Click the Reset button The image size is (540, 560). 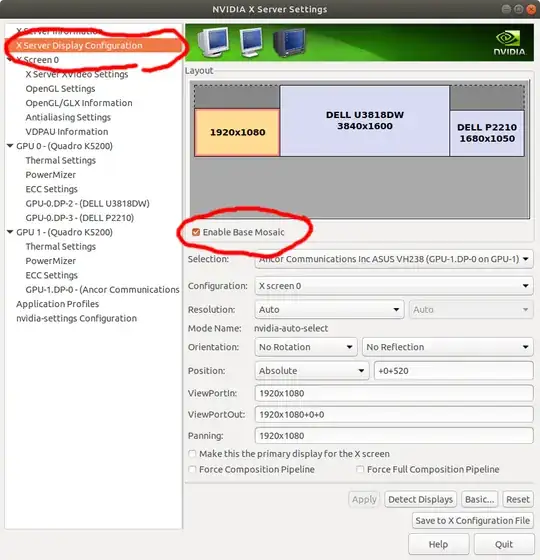[x=518, y=499]
